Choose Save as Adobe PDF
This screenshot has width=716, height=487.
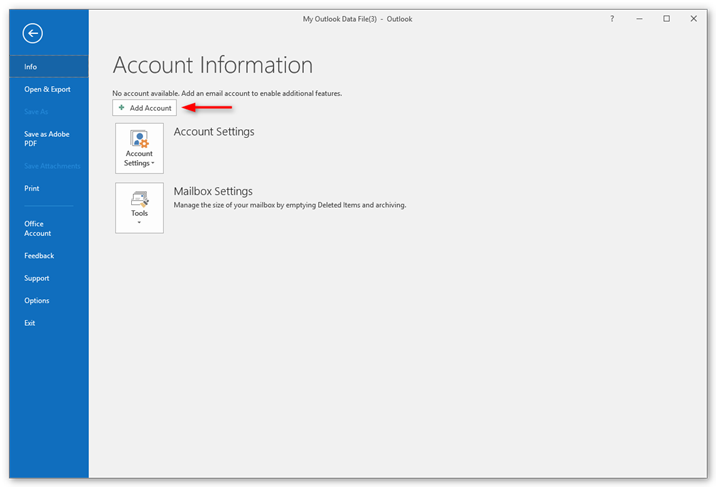click(x=49, y=139)
